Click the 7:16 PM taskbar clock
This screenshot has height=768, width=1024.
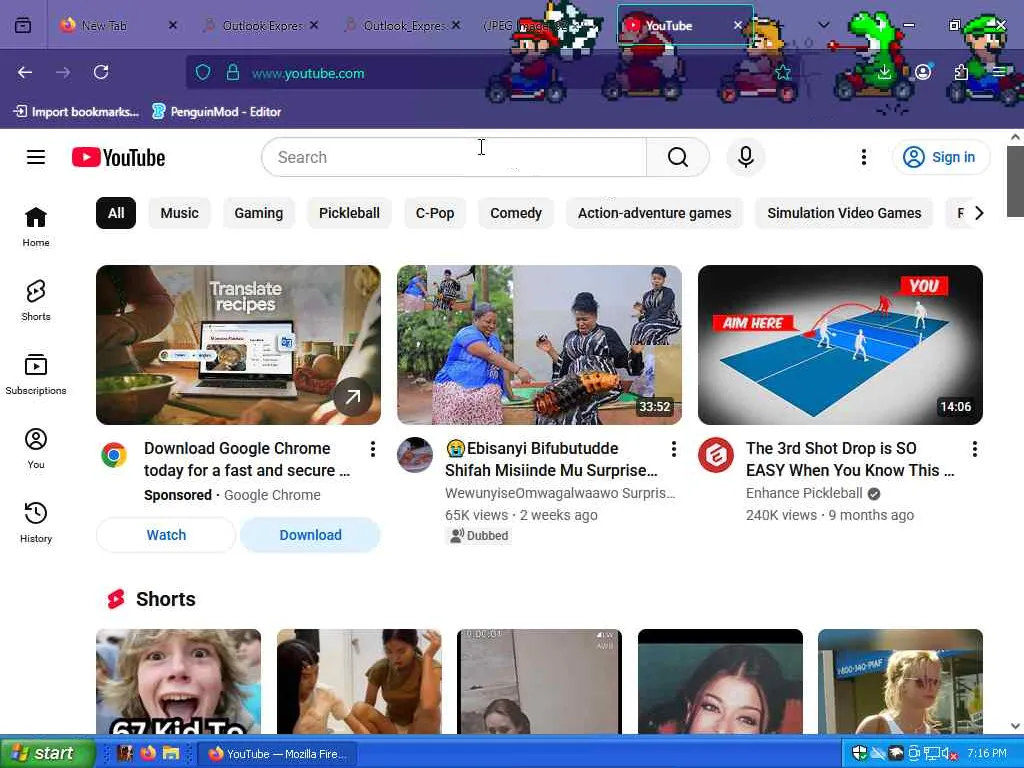pos(987,754)
